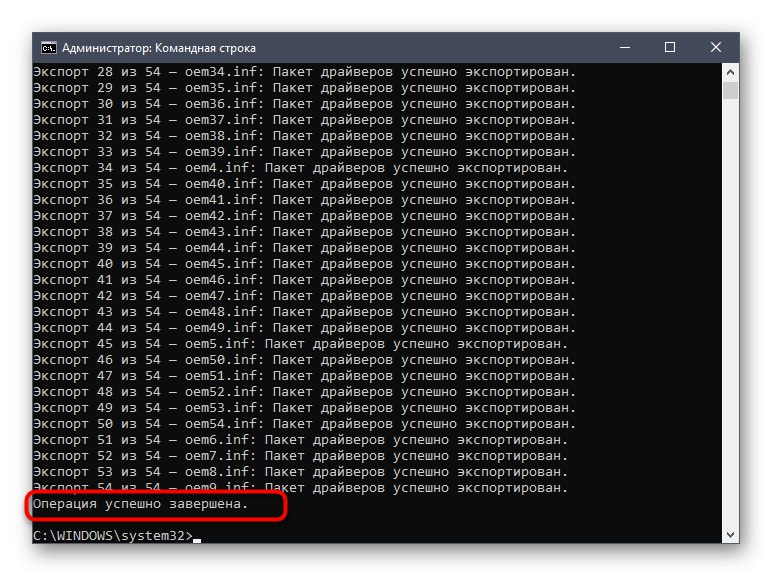The image size is (772, 576).
Task: Close the Command Prompt window
Action: [716, 48]
